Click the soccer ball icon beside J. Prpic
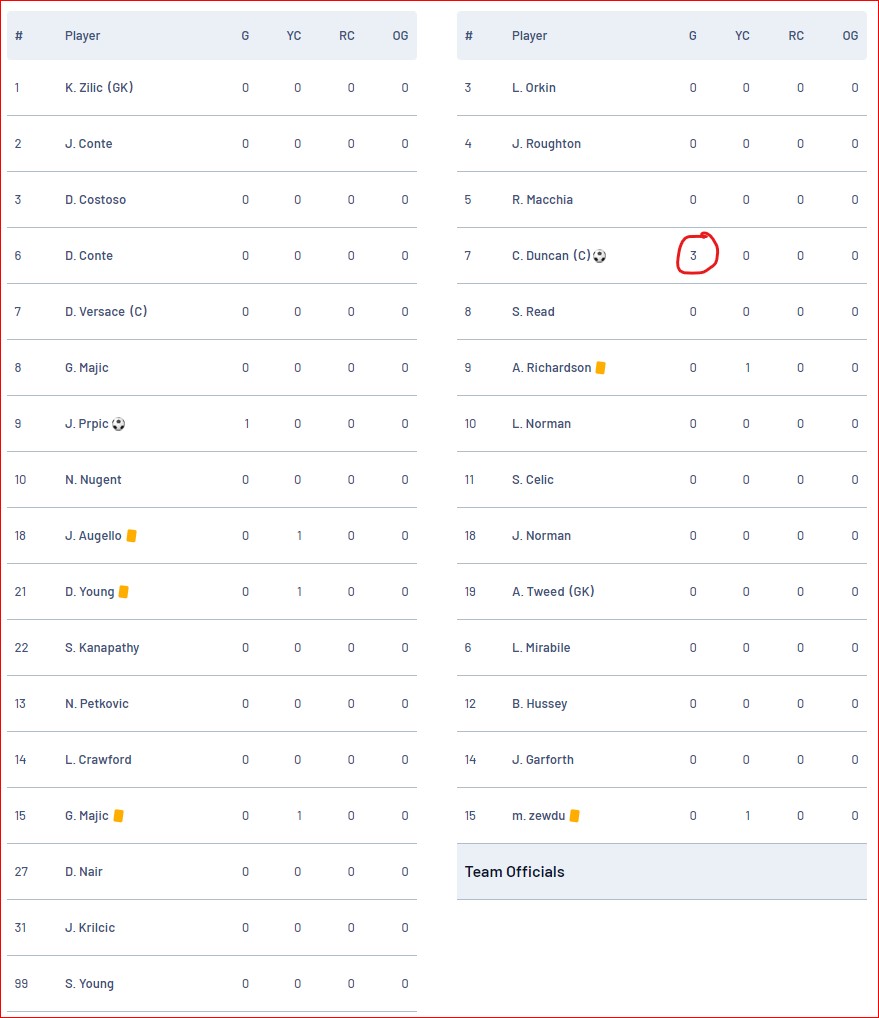The width and height of the screenshot is (879, 1018). (x=118, y=424)
